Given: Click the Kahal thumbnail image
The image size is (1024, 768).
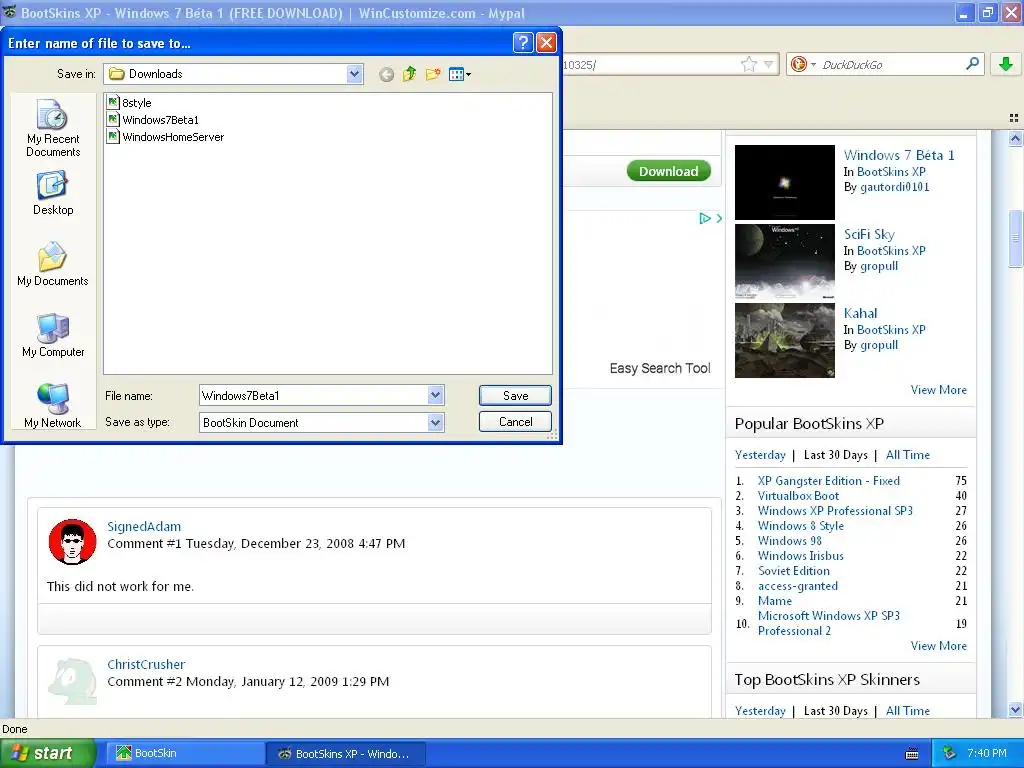Looking at the screenshot, I should [x=784, y=340].
